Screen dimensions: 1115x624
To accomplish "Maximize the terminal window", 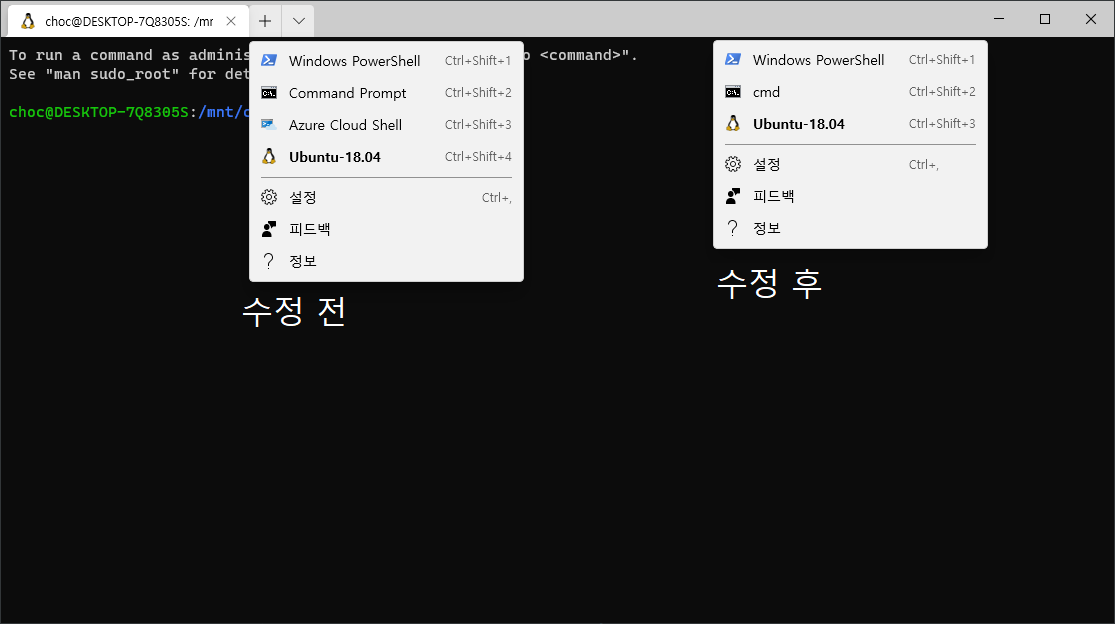I will [1045, 19].
